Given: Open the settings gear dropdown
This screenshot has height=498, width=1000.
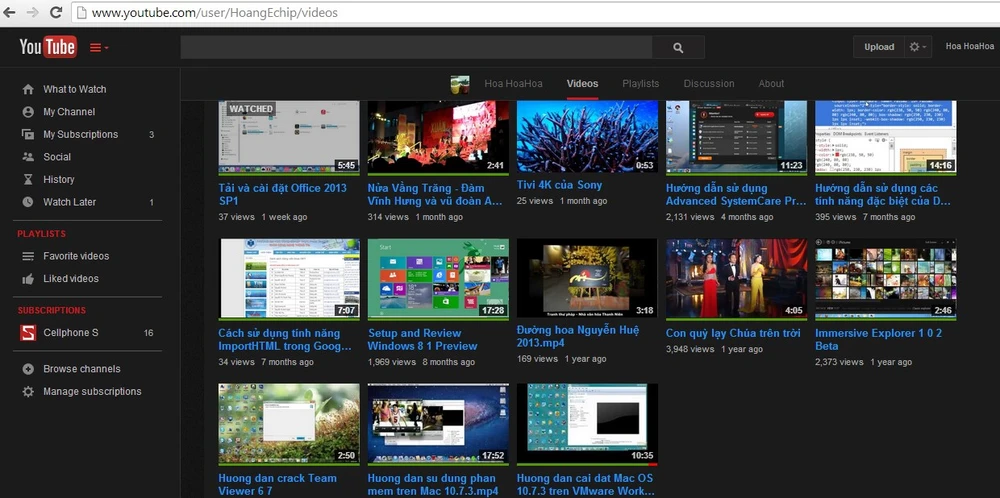Looking at the screenshot, I should pyautogui.click(x=918, y=47).
